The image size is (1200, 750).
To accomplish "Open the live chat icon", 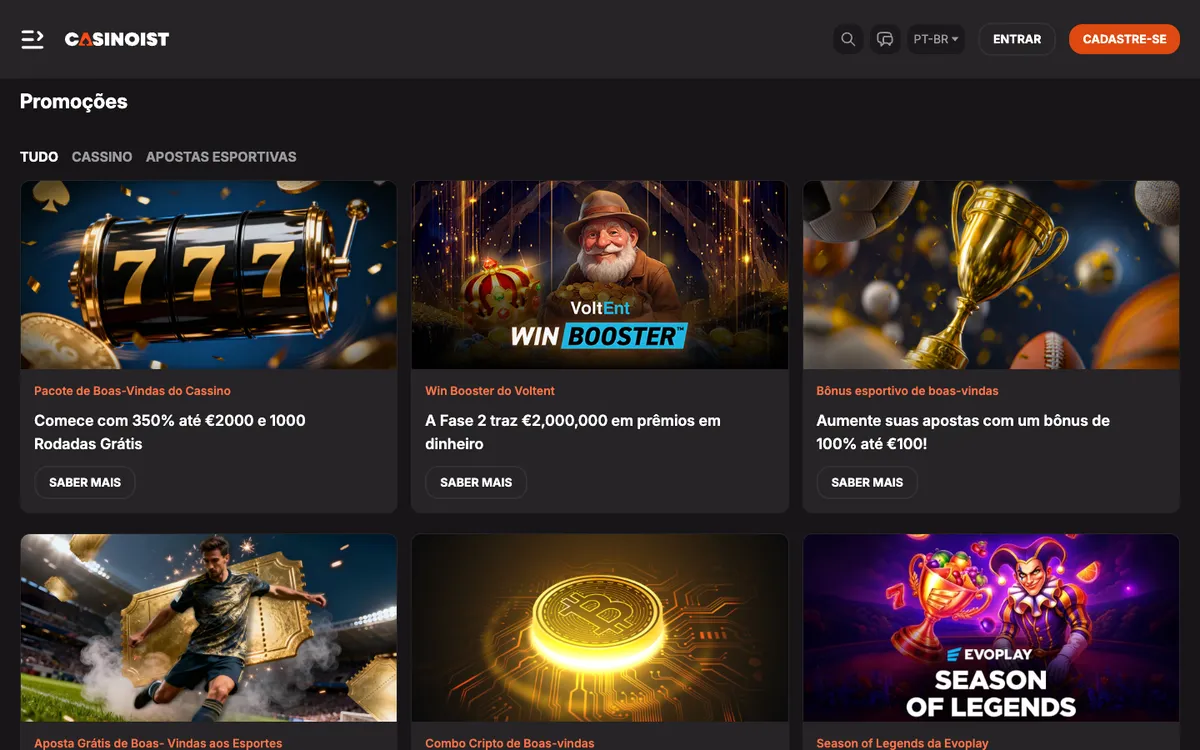I will (x=885, y=39).
